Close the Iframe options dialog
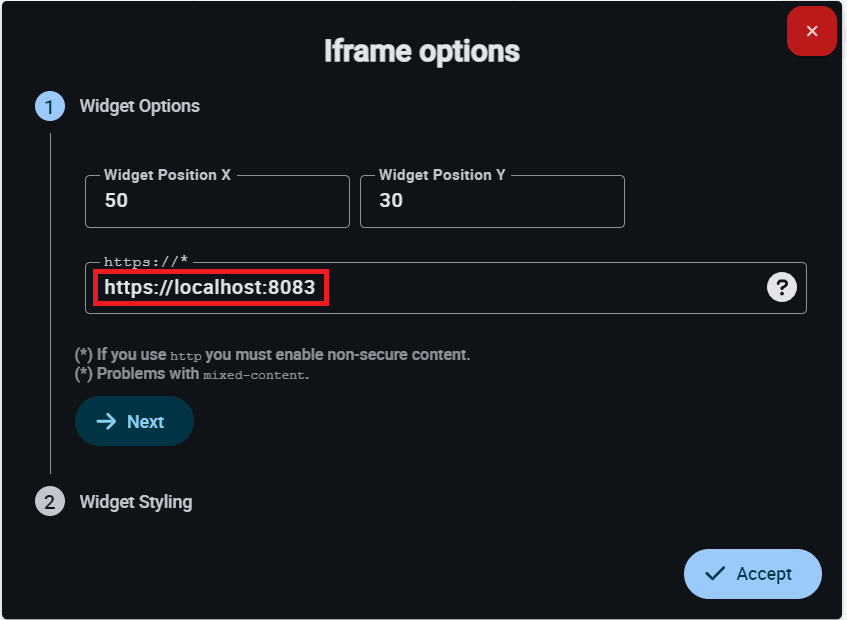Viewport: 847px width, 620px height. (x=811, y=31)
